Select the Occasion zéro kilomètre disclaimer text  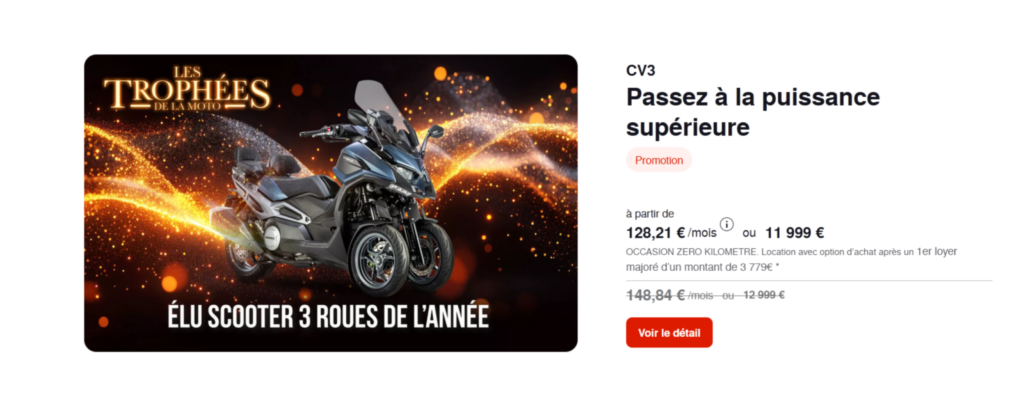pos(792,259)
